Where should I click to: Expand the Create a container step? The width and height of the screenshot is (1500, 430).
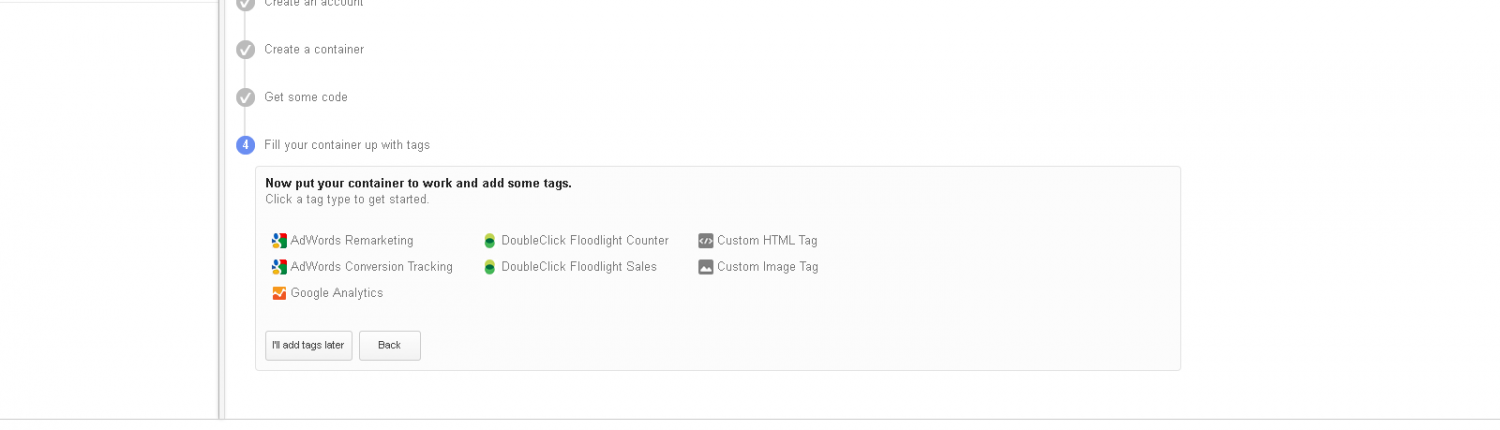click(x=314, y=50)
